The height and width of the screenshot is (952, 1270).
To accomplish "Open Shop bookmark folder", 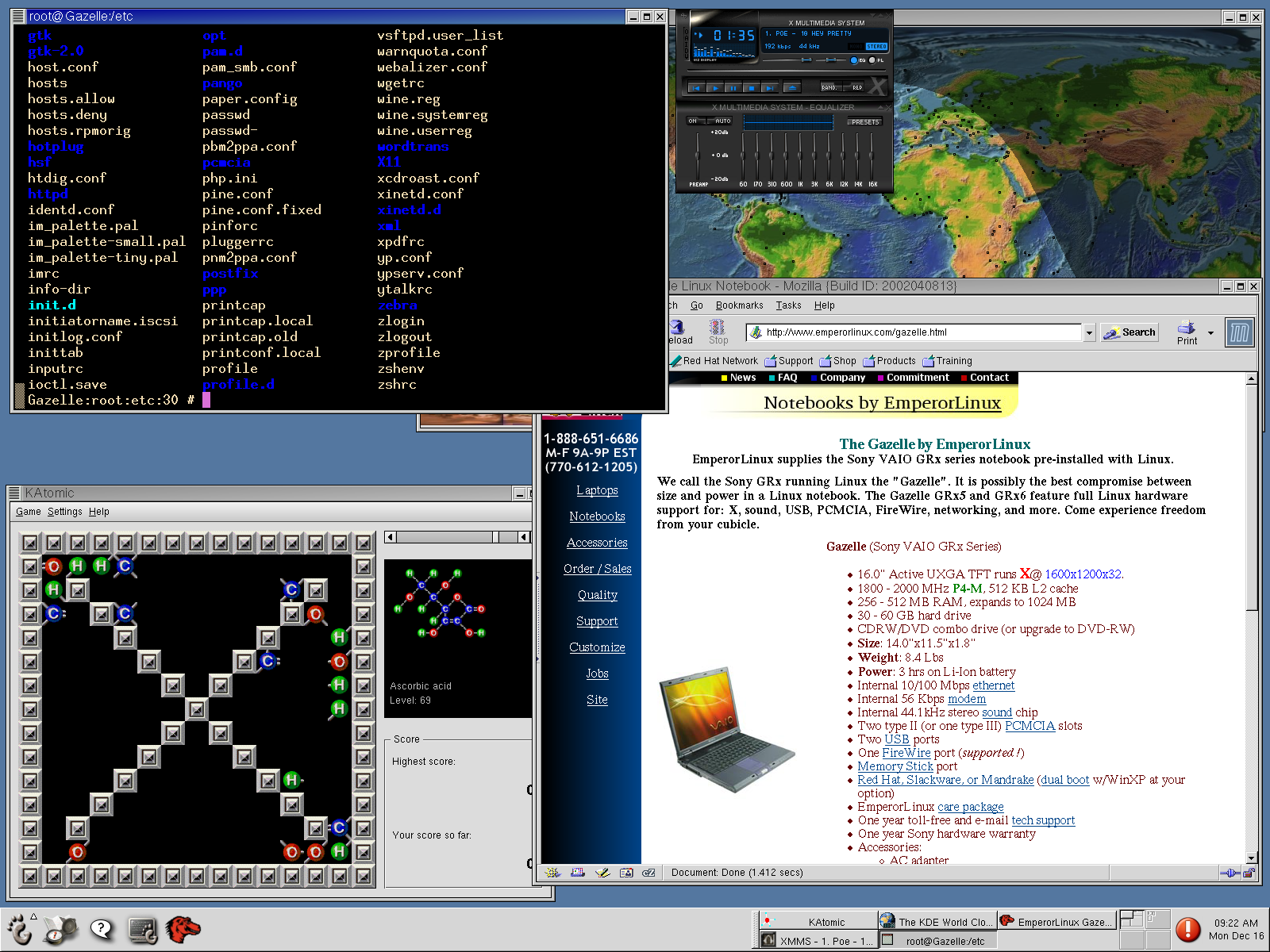I will (x=838, y=361).
